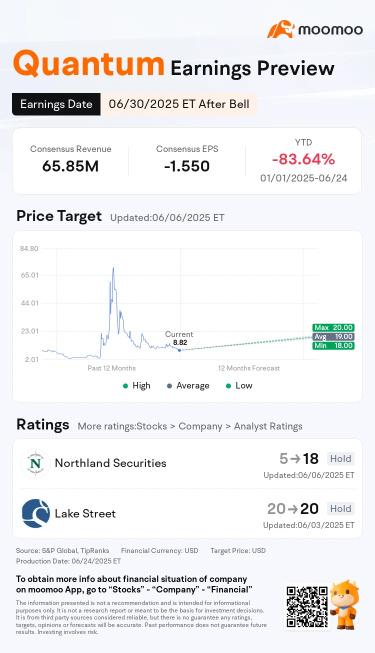Click the green Low legend dot

pyautogui.click(x=228, y=386)
